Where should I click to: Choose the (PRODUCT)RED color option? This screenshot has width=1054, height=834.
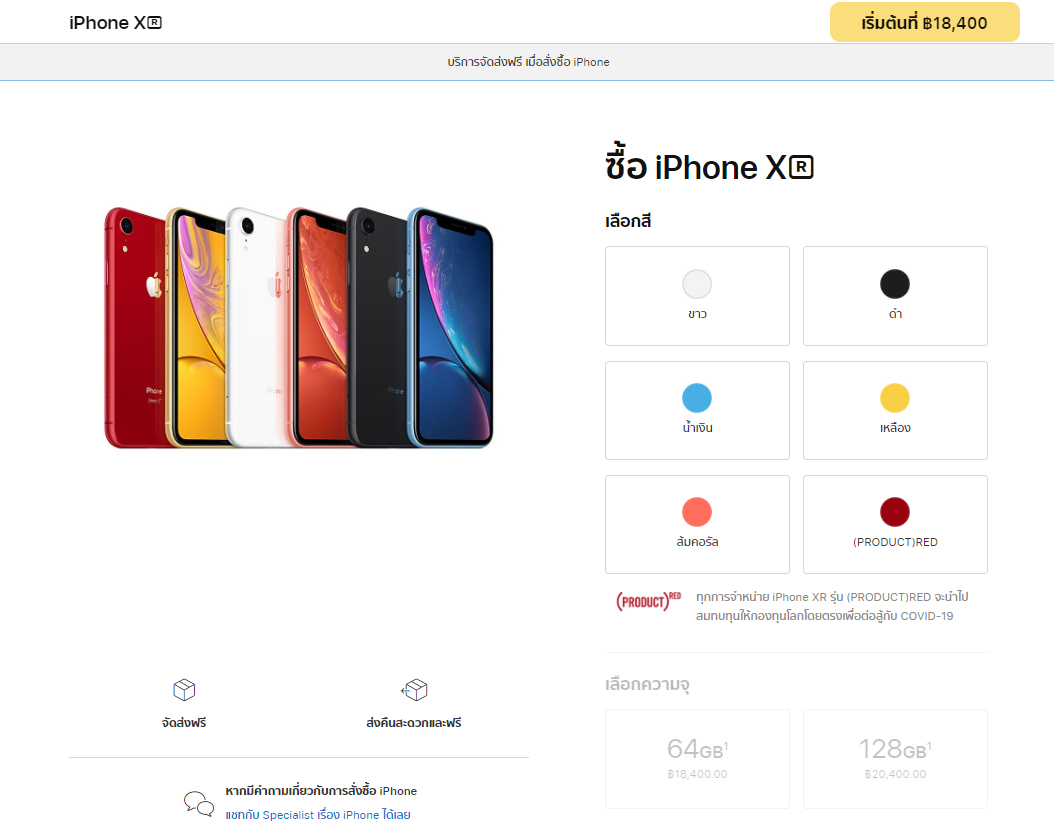coord(895,524)
